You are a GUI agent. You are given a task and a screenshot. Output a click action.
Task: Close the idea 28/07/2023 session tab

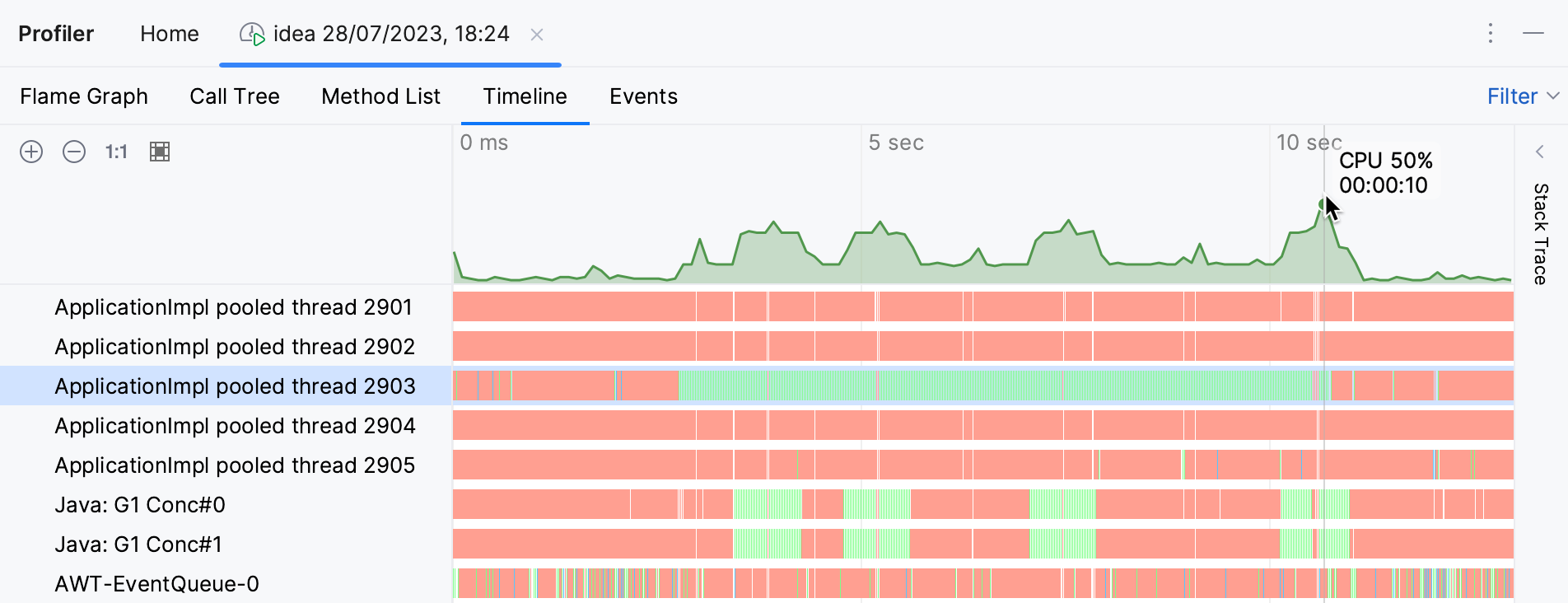click(538, 35)
